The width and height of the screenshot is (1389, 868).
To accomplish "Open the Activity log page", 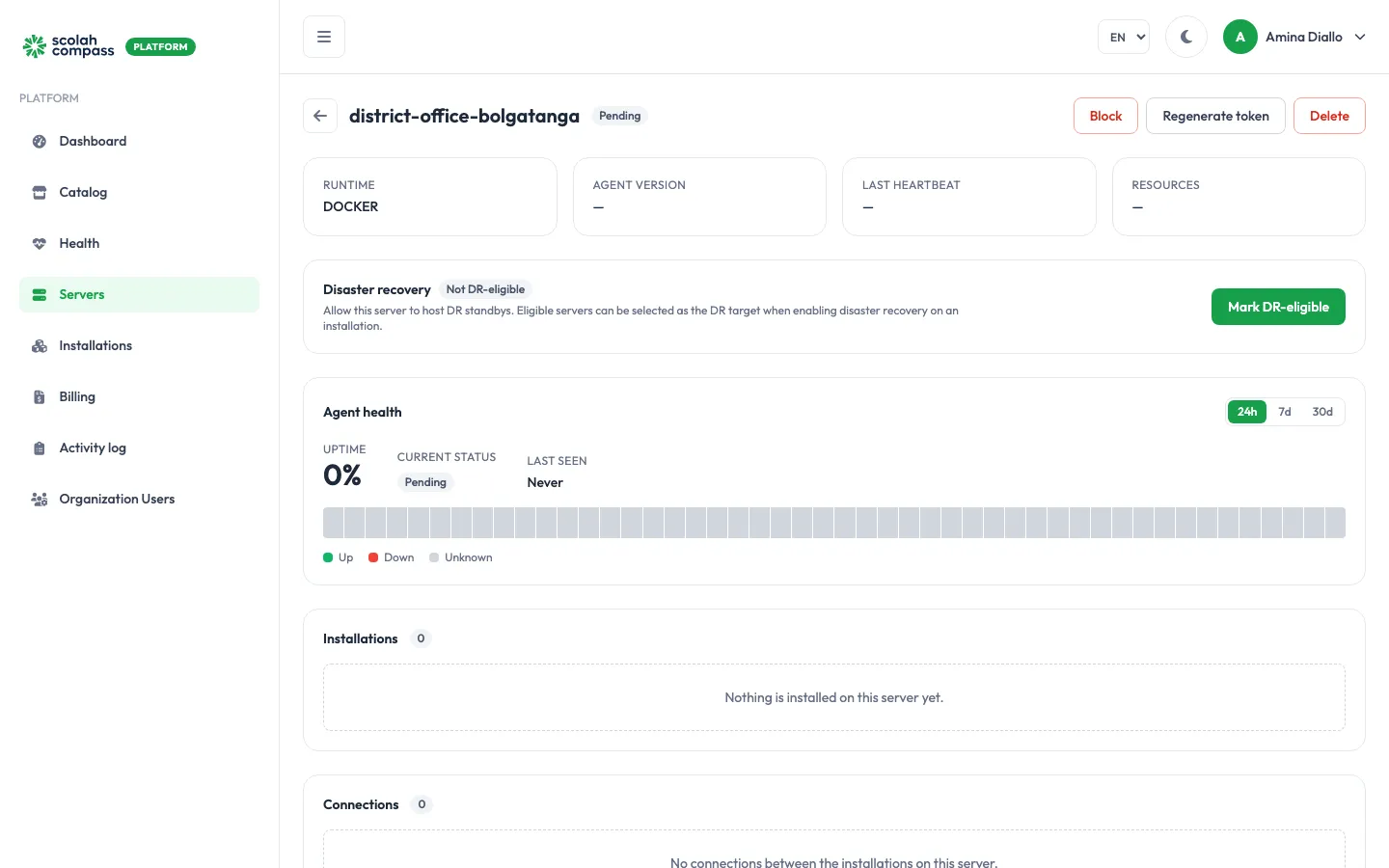I will 139,448.
